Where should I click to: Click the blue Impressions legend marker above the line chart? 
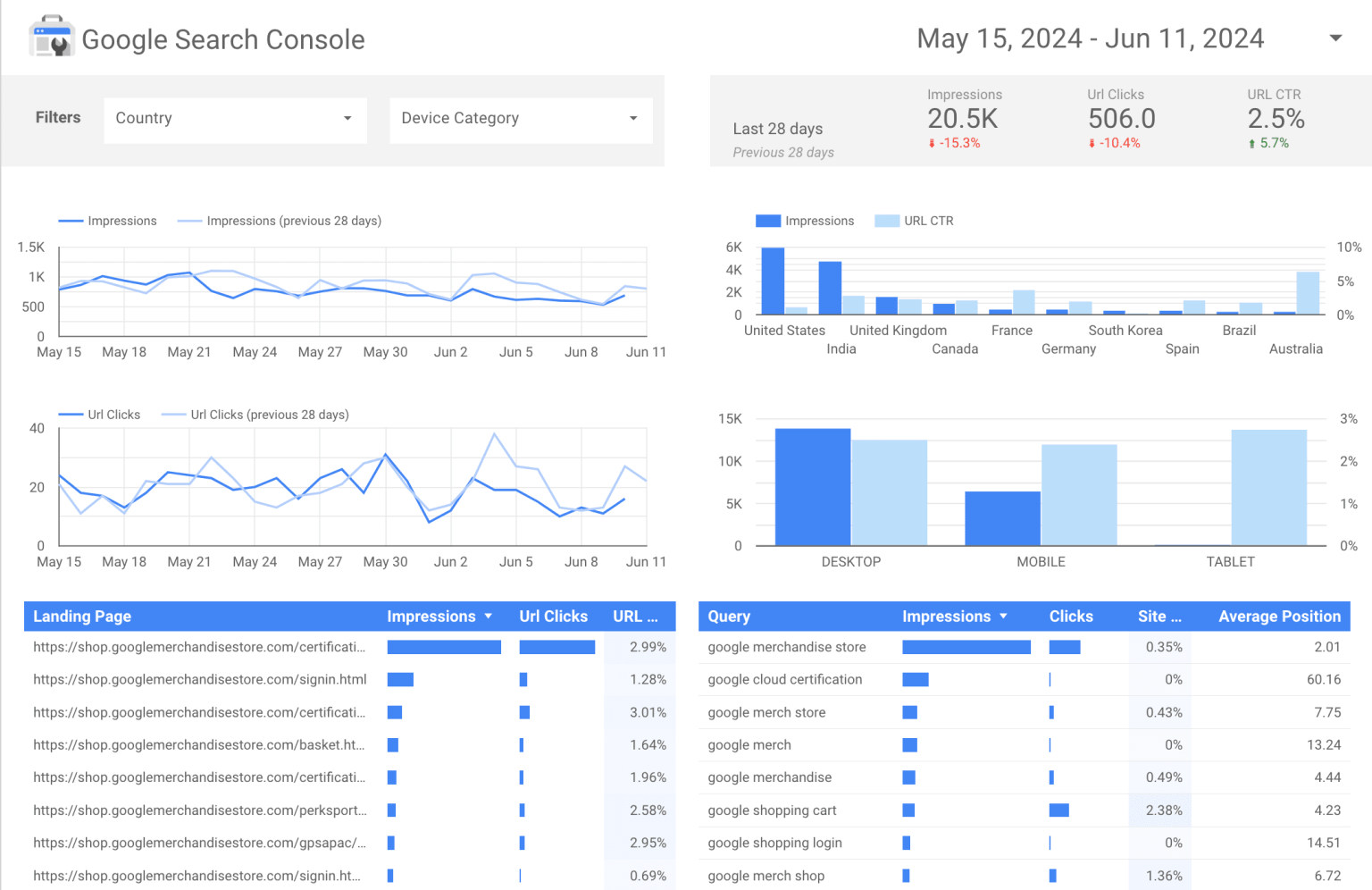click(71, 221)
